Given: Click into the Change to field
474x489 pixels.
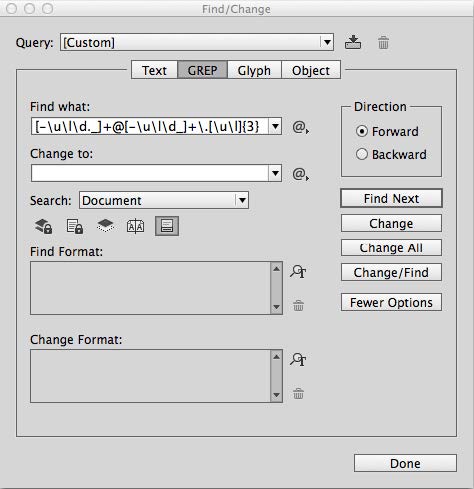Looking at the screenshot, I should point(150,173).
